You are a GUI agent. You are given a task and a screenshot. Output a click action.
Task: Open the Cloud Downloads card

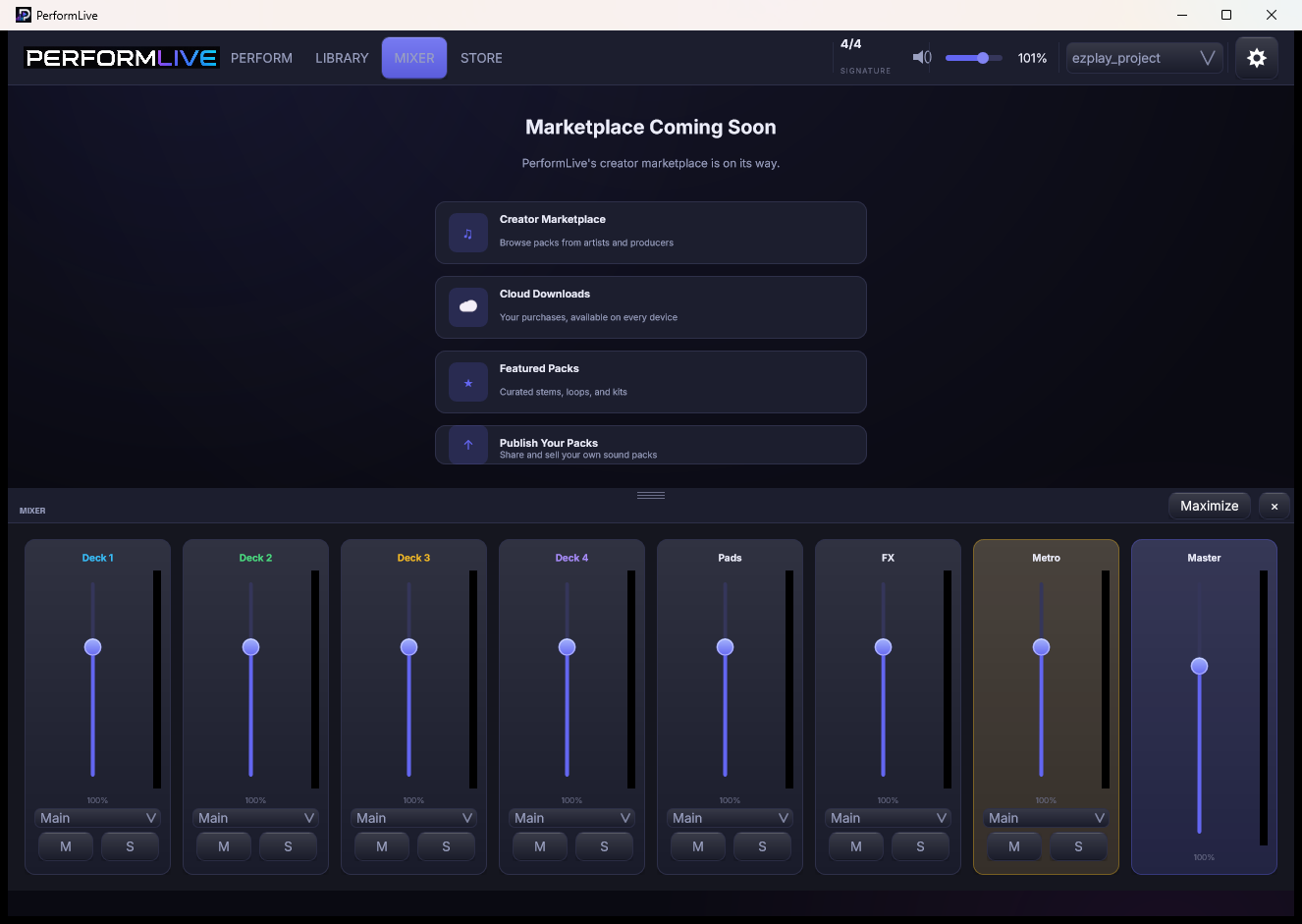[651, 307]
